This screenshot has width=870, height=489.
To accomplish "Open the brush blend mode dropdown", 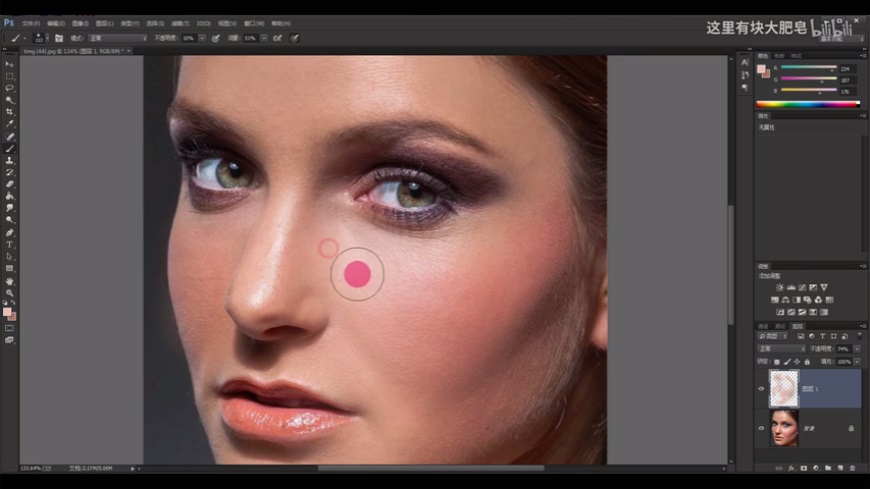I will coord(116,38).
